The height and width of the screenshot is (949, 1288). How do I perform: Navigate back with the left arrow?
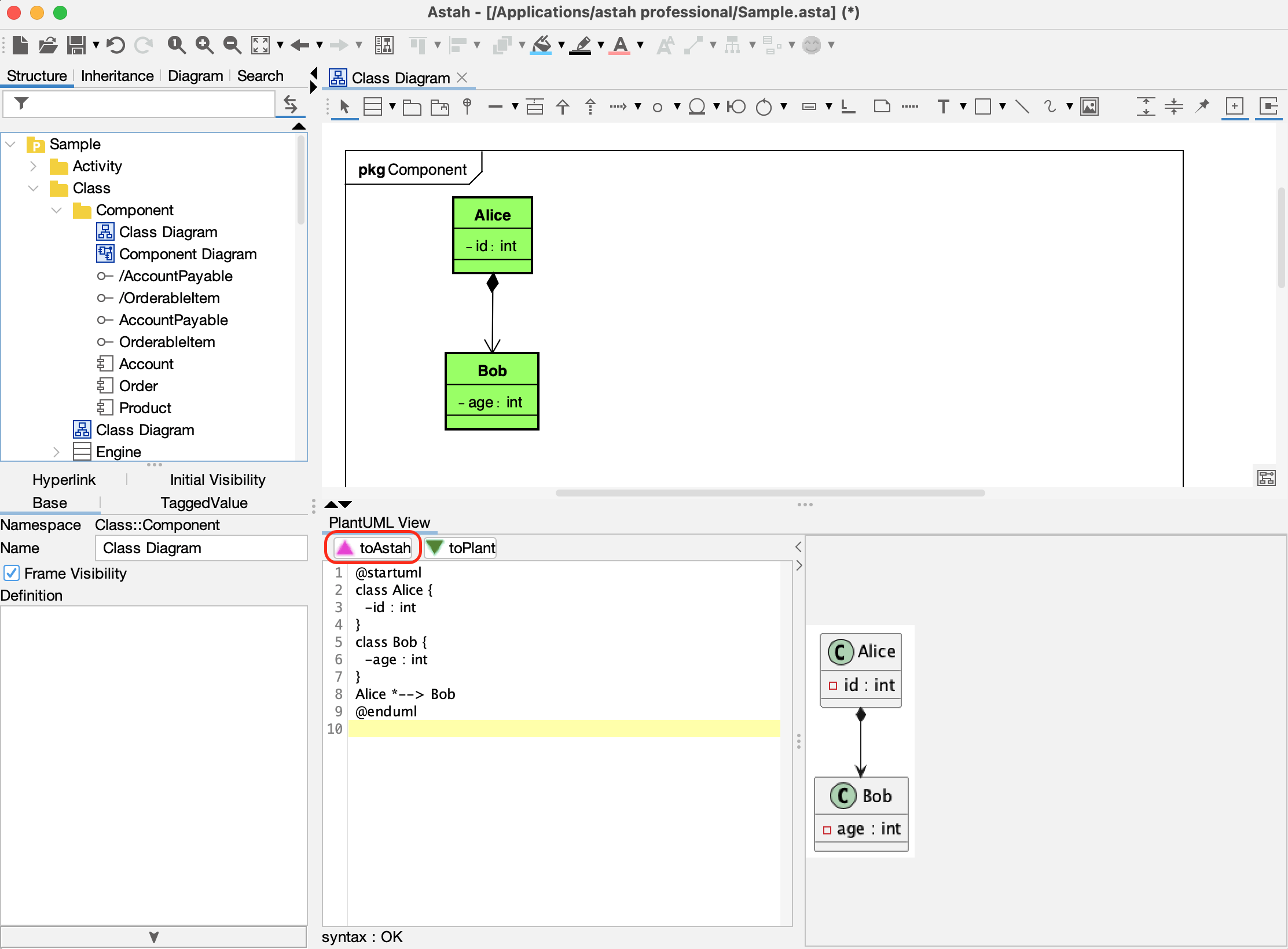coord(300,45)
